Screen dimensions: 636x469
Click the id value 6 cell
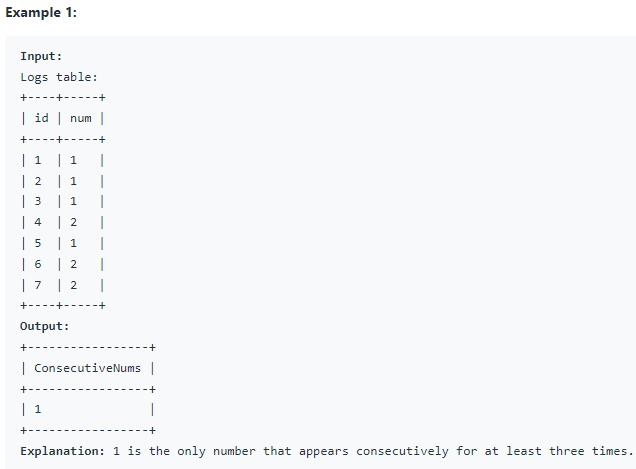[38, 264]
